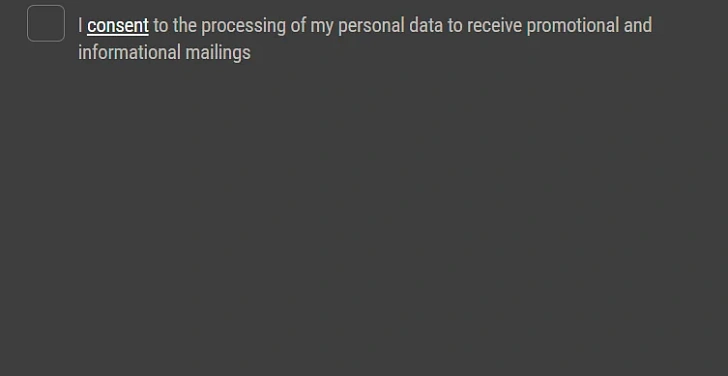Enable the personal data processing checkbox
This screenshot has width=728, height=376.
click(x=46, y=24)
